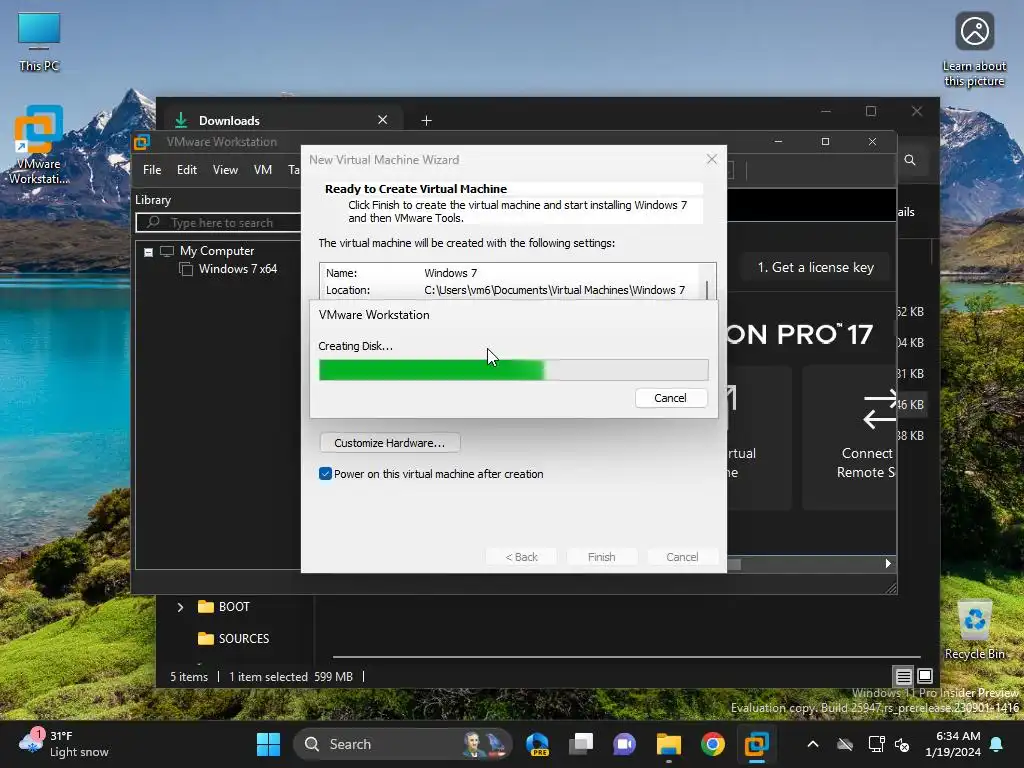The width and height of the screenshot is (1024, 768).
Task: Expand the BOOT folder chevron
Action: coord(180,607)
